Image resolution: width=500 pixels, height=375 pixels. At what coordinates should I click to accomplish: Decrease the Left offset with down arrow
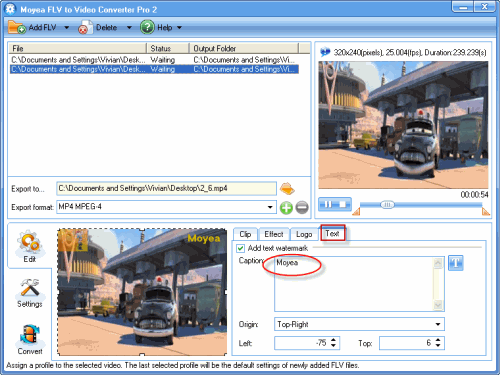(x=333, y=346)
